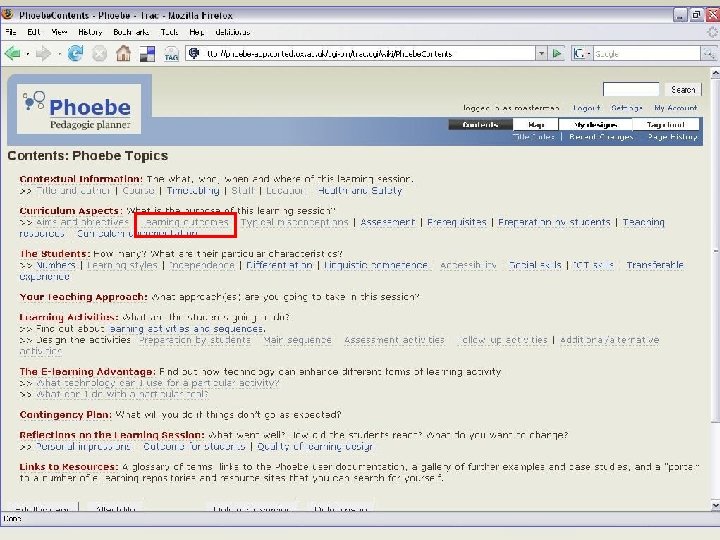Viewport: 720px width, 540px height.
Task: Open the Differentiation link
Action: point(279,265)
